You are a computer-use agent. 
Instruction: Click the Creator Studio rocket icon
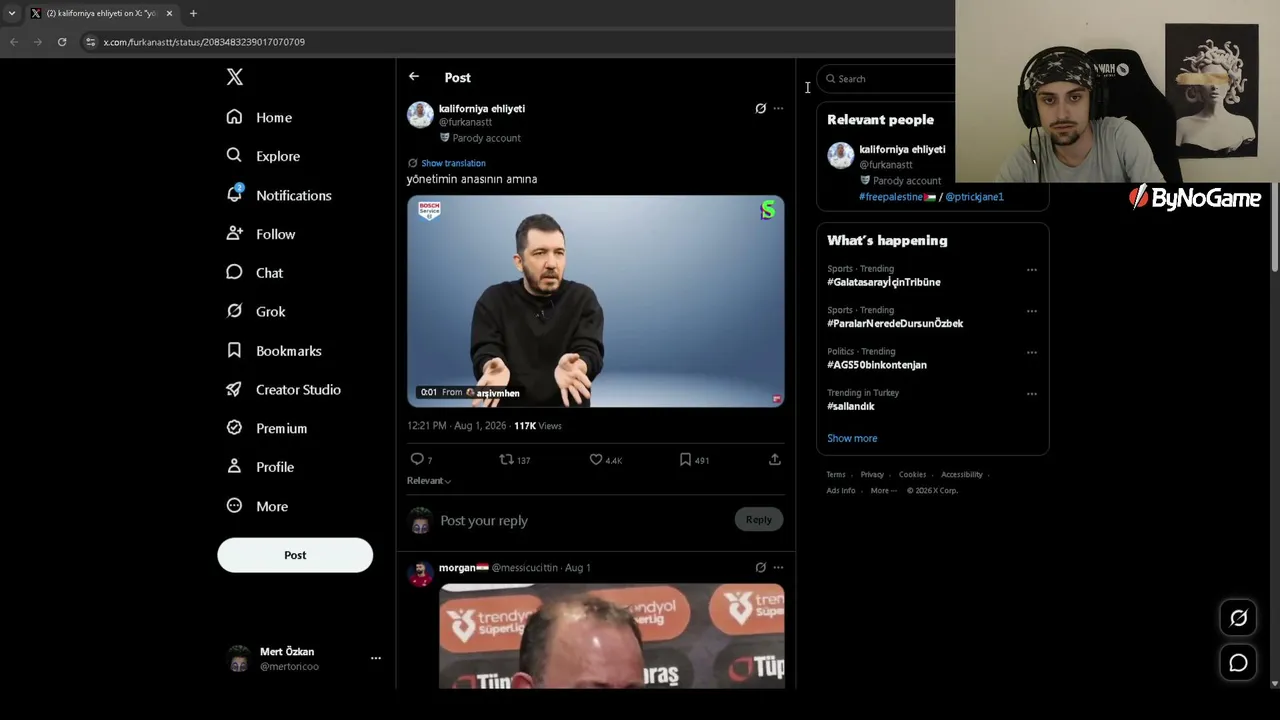point(234,389)
